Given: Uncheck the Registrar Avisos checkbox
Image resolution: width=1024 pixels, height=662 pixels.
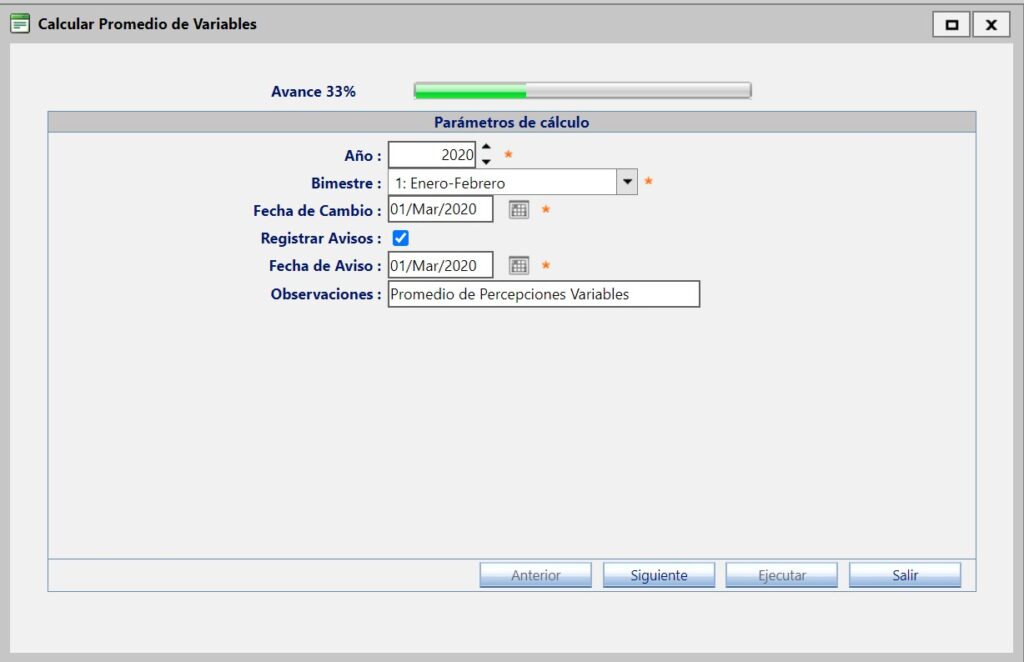Looking at the screenshot, I should 401,238.
